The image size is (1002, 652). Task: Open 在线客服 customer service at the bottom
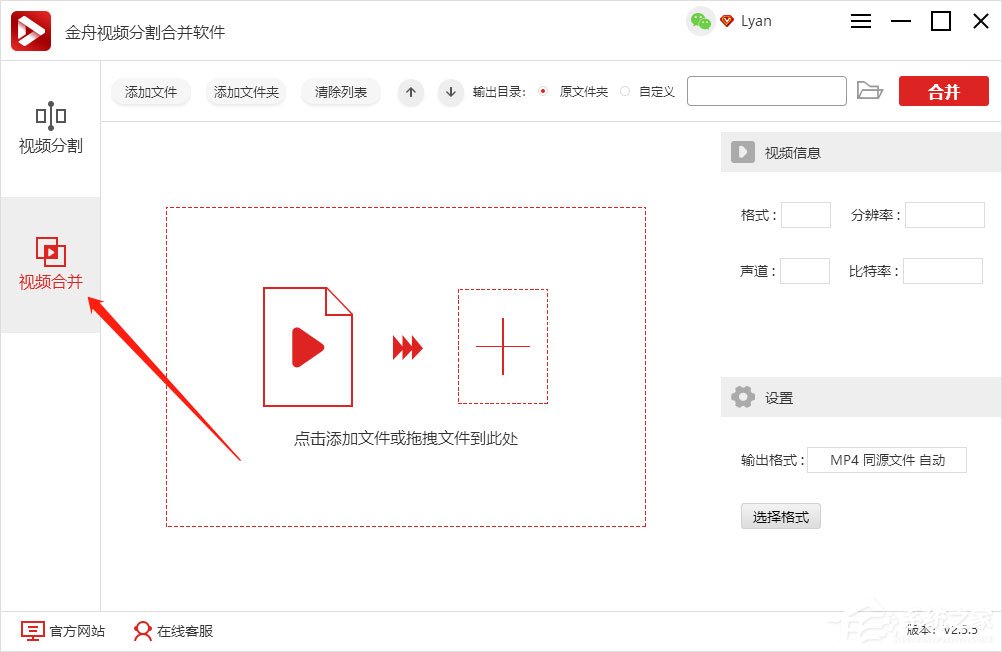click(173, 631)
